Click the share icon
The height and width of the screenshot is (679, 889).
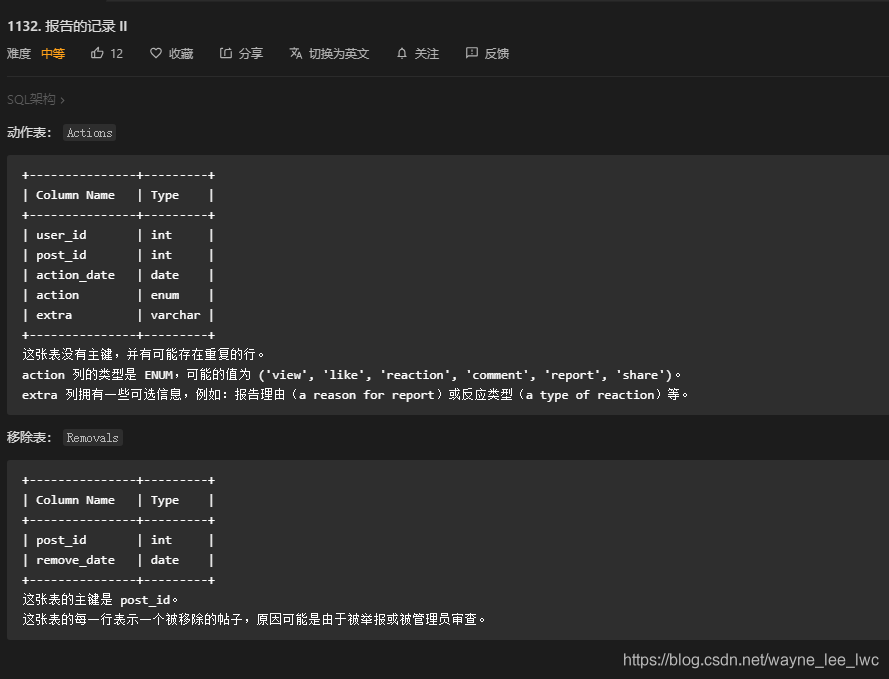(x=226, y=53)
